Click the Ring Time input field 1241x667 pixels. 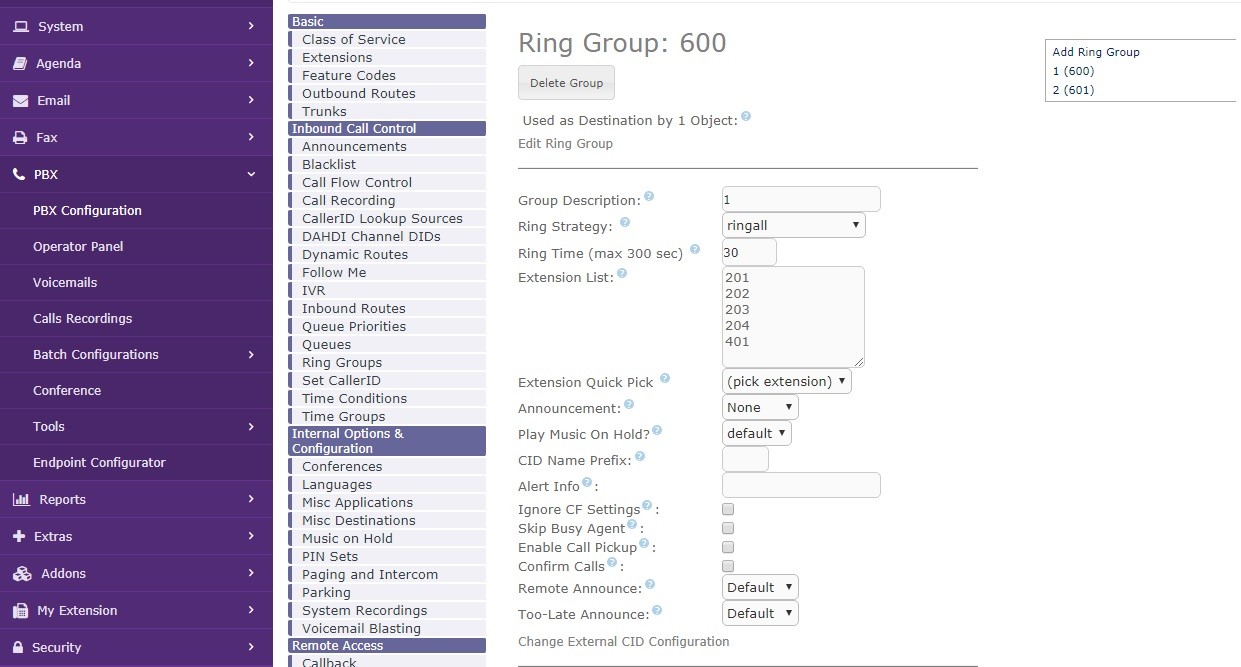tap(749, 252)
